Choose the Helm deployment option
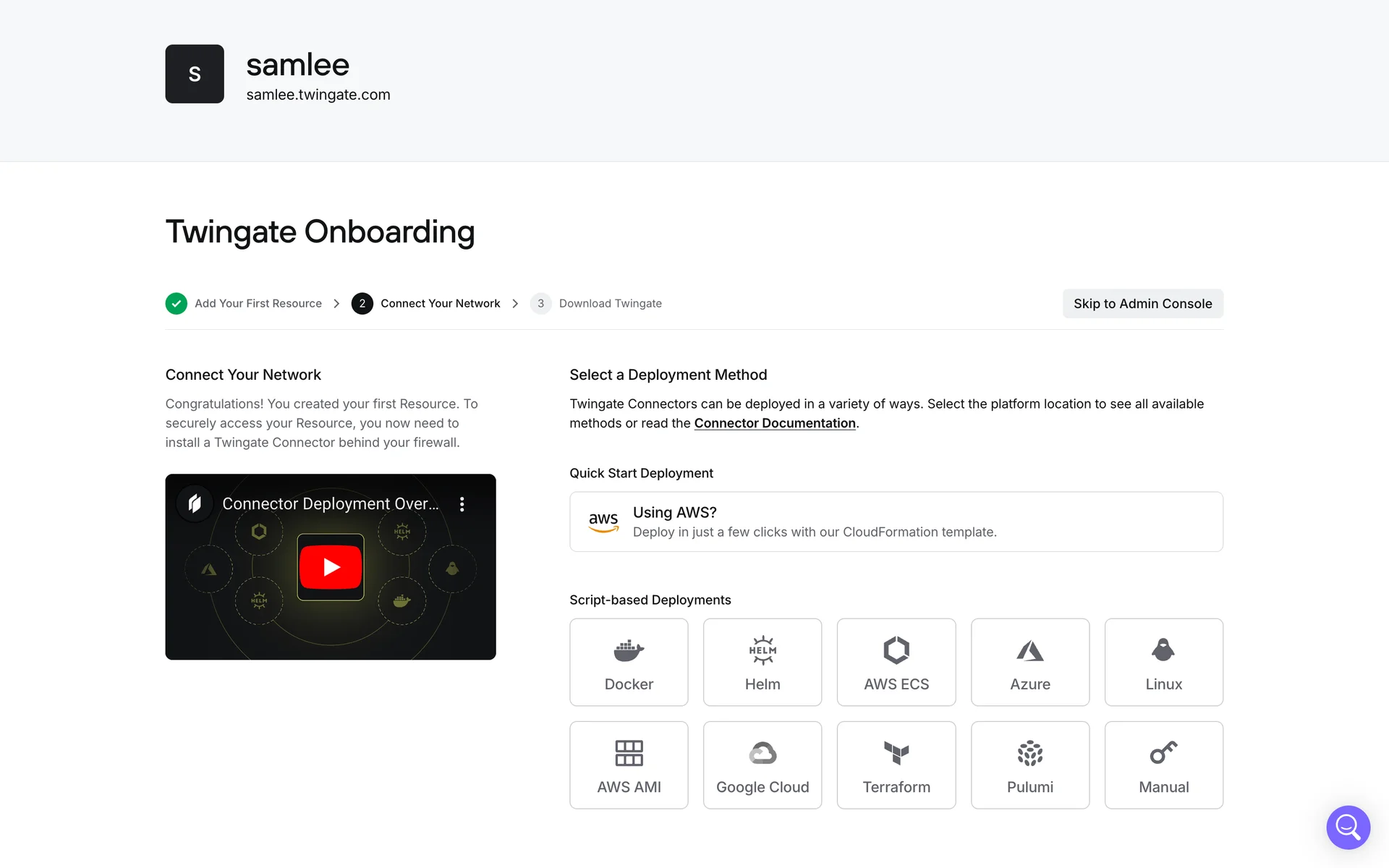 pyautogui.click(x=762, y=662)
